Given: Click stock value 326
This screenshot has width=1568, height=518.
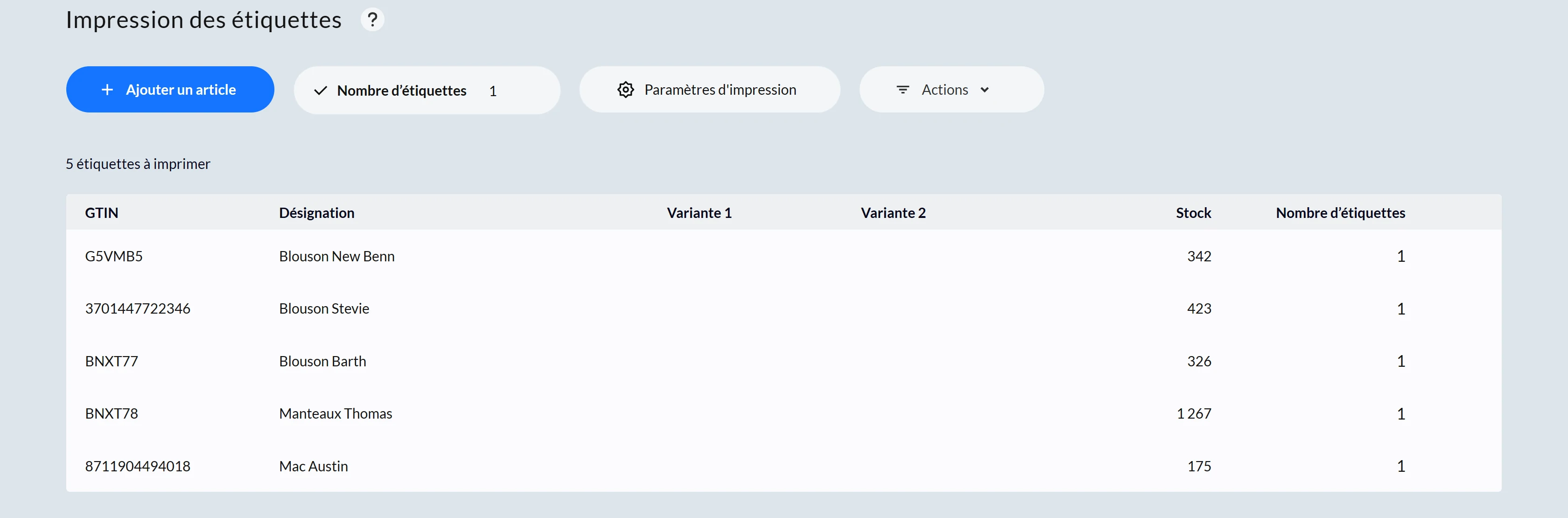Looking at the screenshot, I should (1199, 362).
